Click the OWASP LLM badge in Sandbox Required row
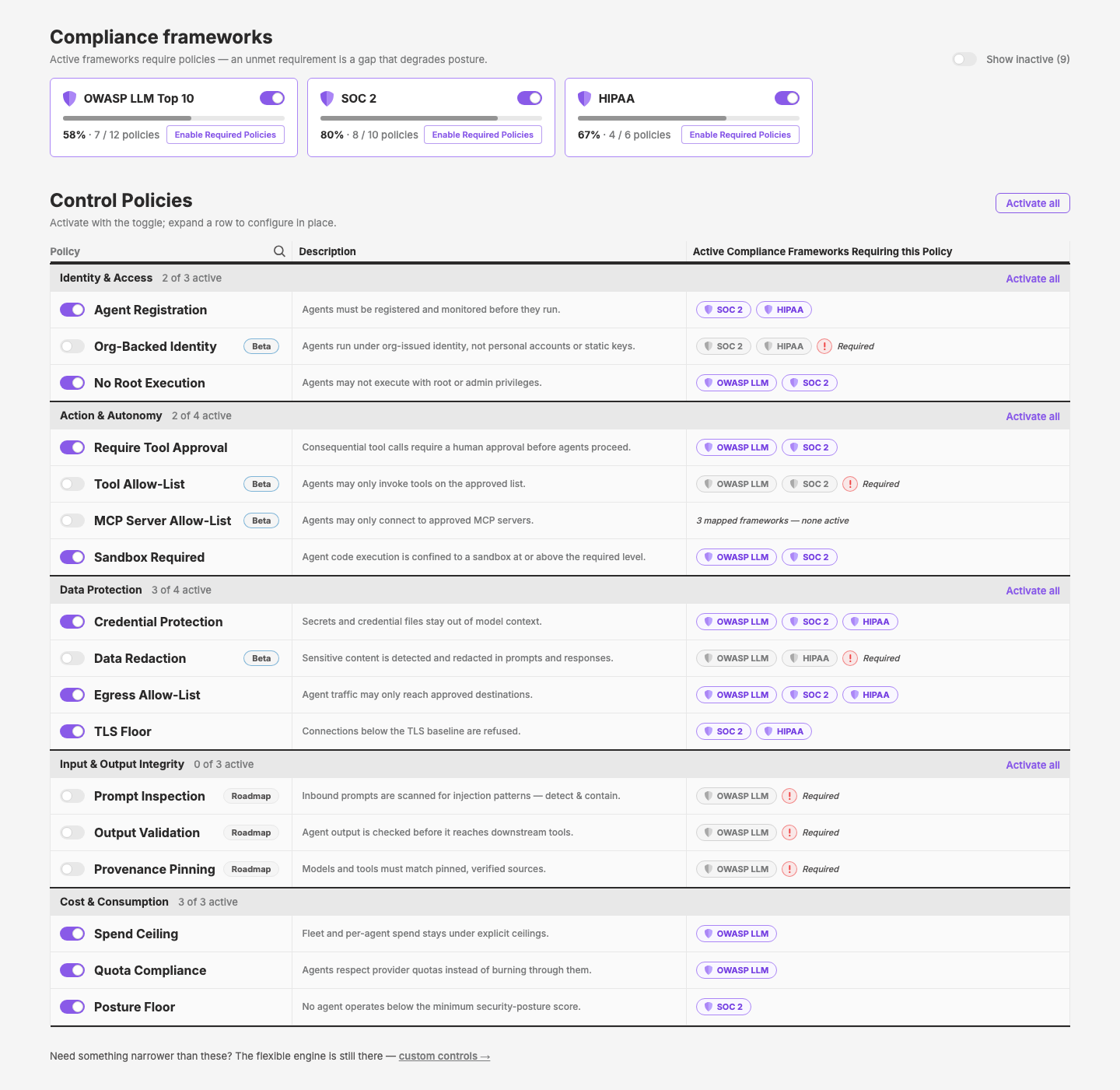 [x=737, y=557]
